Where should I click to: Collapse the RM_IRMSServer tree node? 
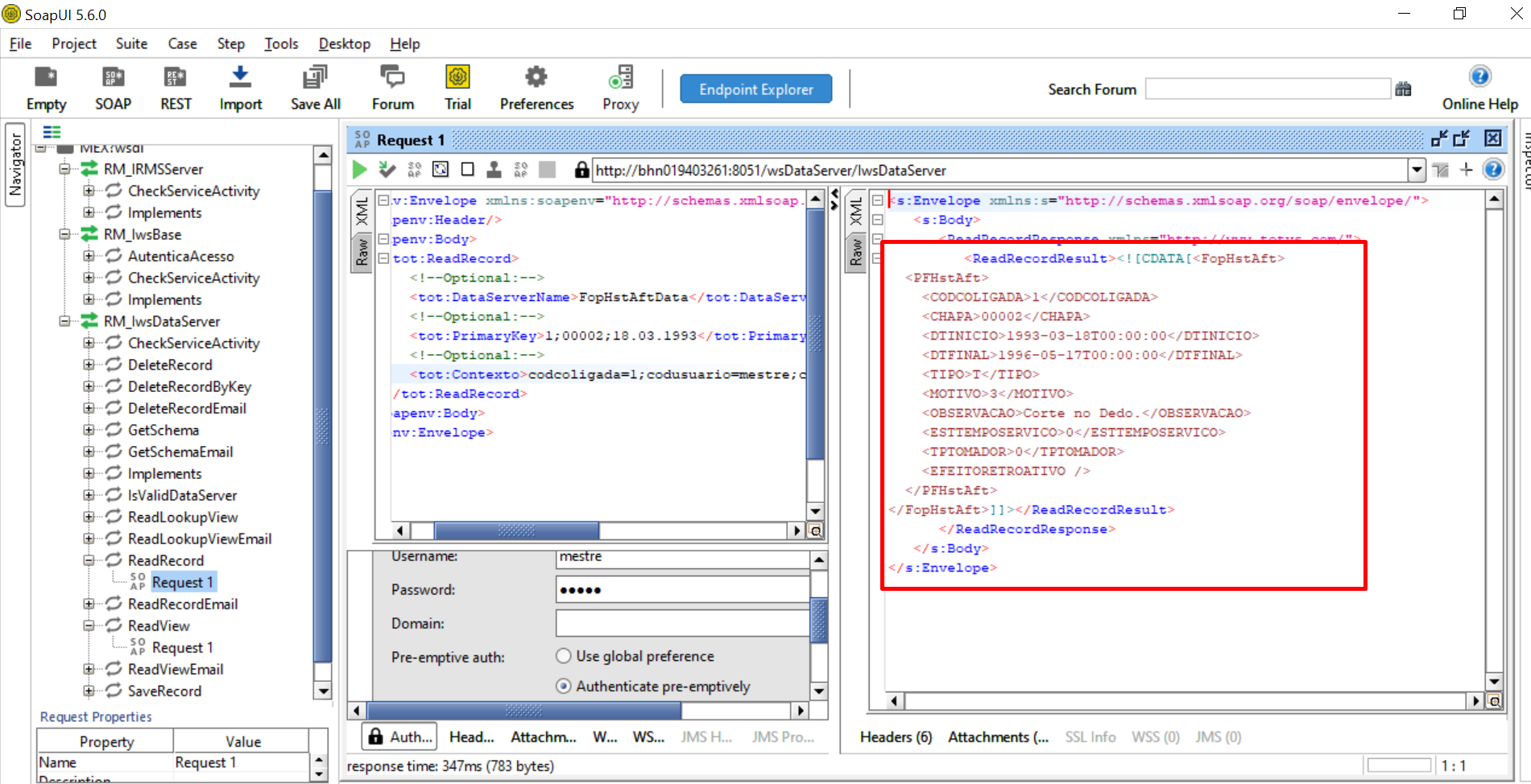click(x=64, y=169)
